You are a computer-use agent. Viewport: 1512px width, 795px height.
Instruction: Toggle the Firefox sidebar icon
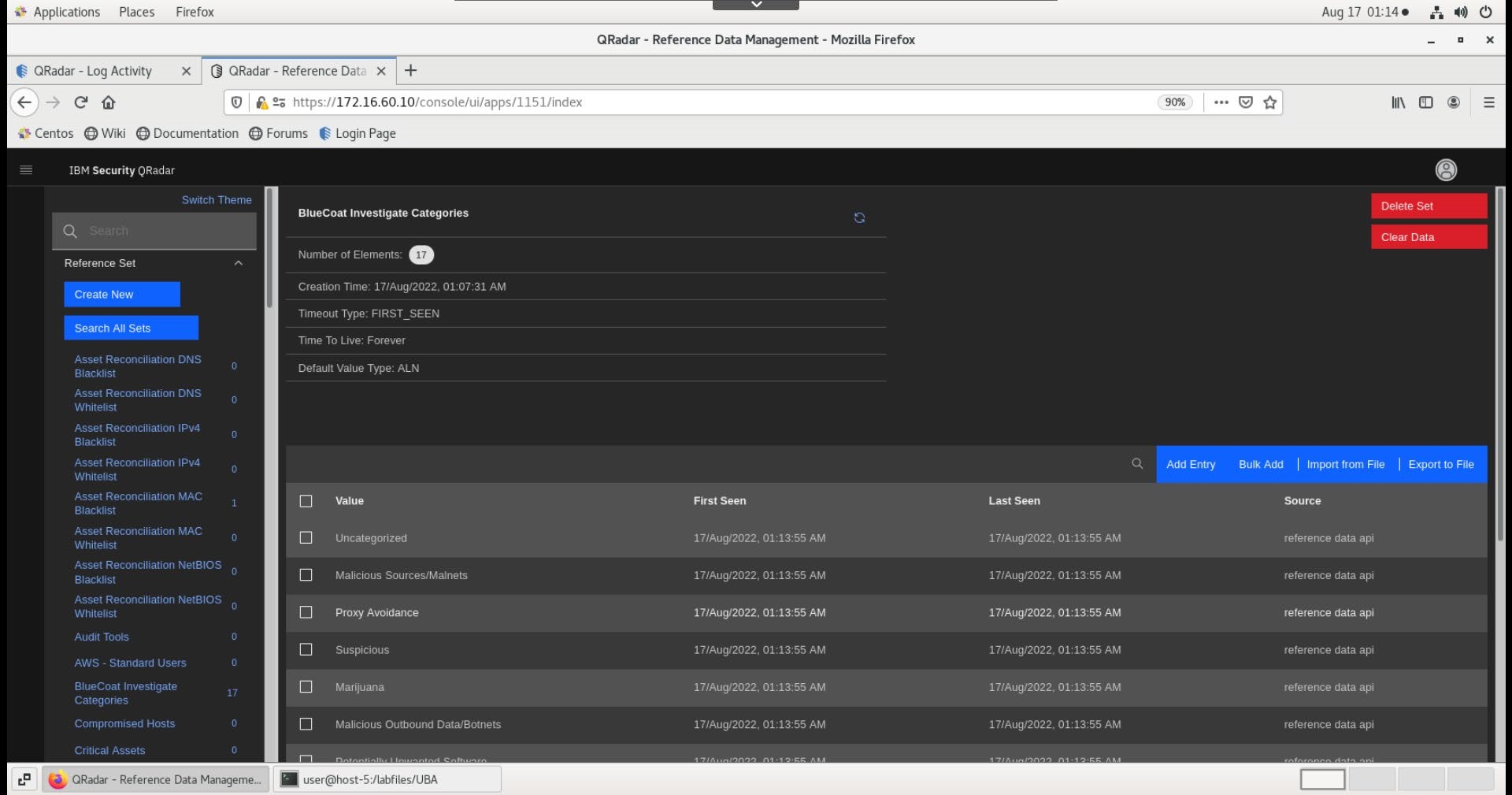point(1425,102)
